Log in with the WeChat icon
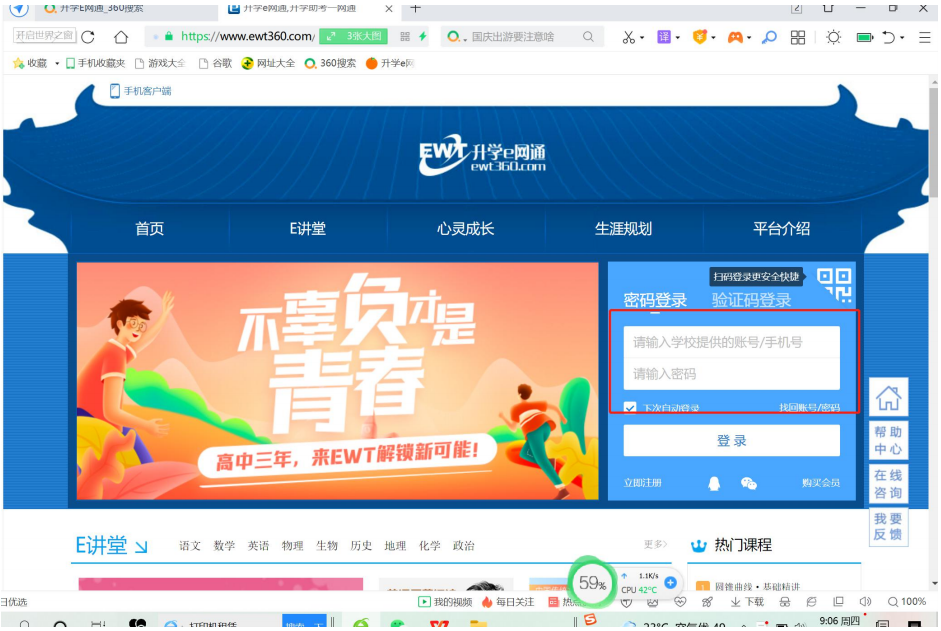The height and width of the screenshot is (631, 941). 748,483
